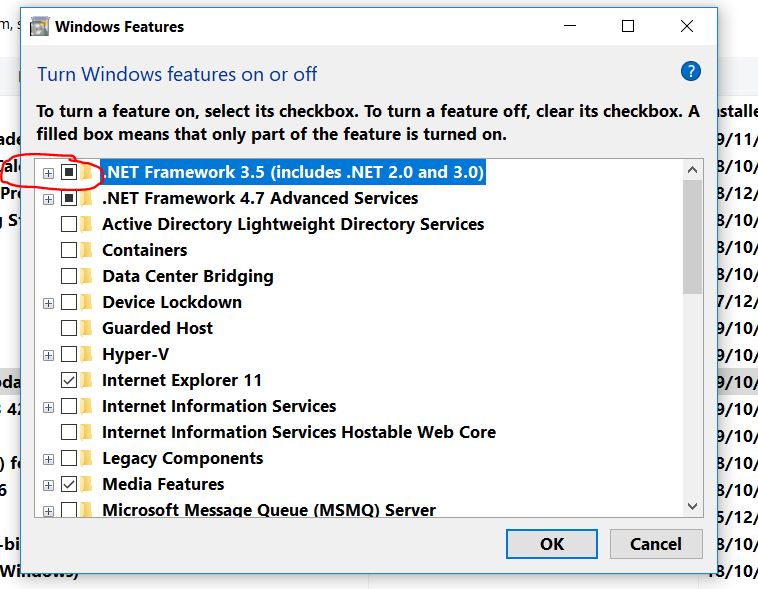The width and height of the screenshot is (758, 589).
Task: Uncheck the Internet Explorer 11 checkbox
Action: coord(69,380)
